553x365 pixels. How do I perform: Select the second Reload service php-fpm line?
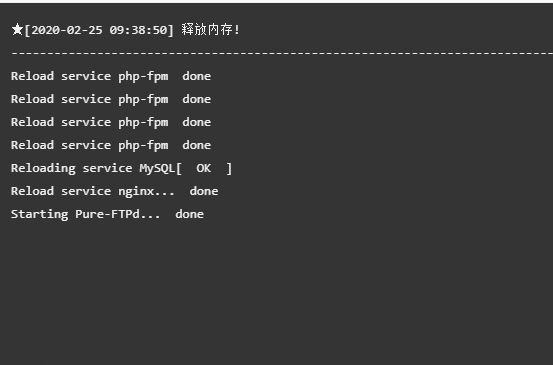click(x=111, y=99)
